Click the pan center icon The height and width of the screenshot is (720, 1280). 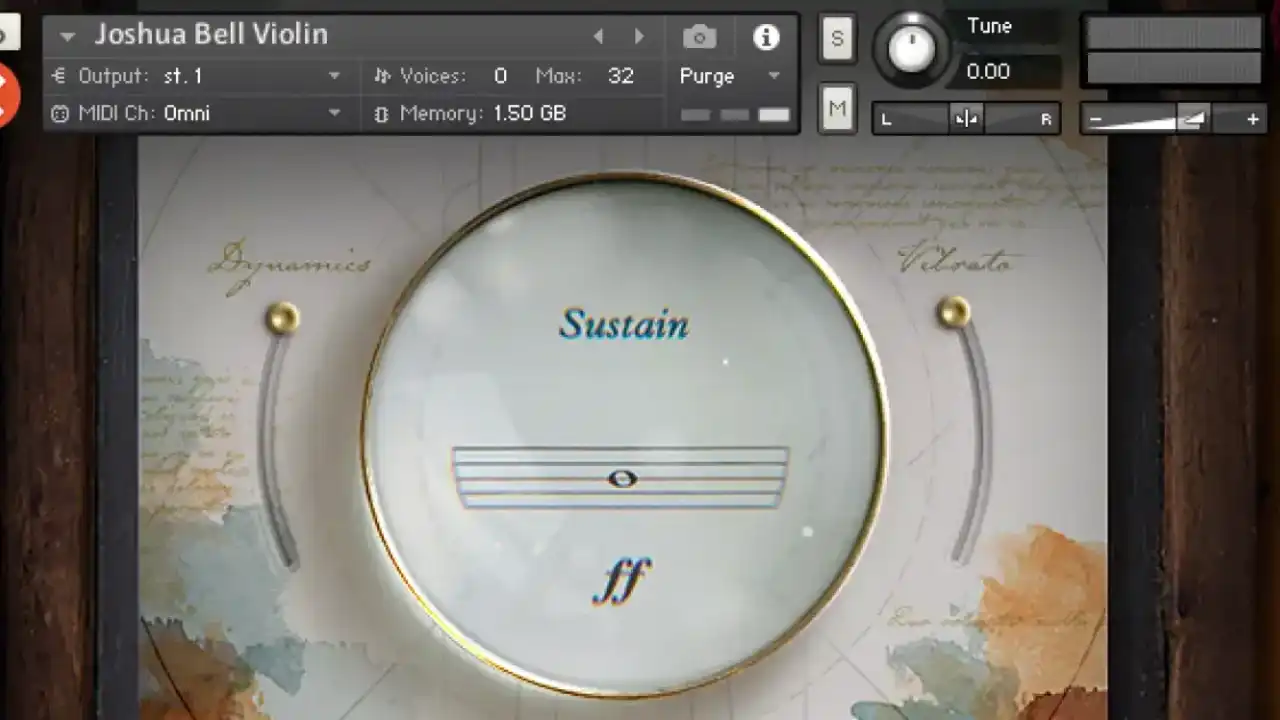966,119
